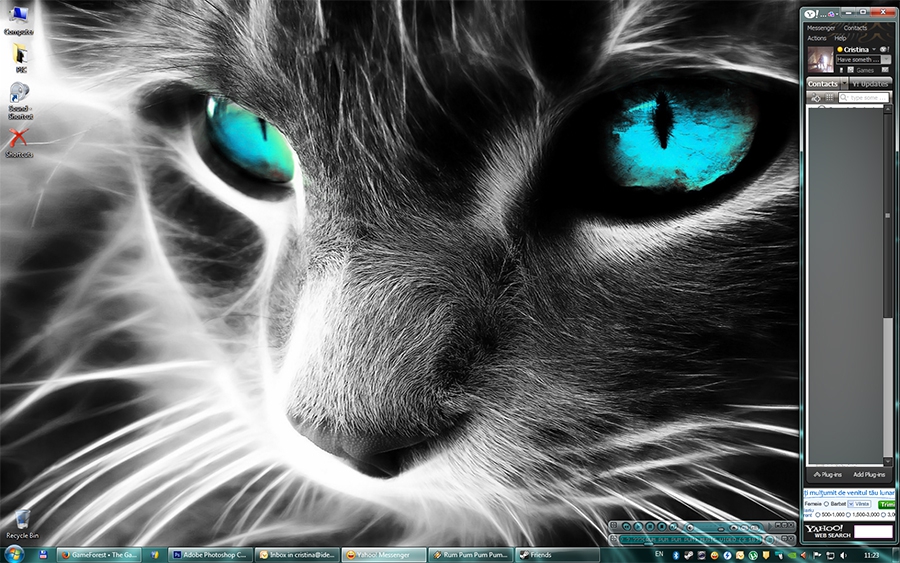The height and width of the screenshot is (563, 900).
Task: Switch to Adobe Photoshop taskbar button
Action: (x=210, y=555)
